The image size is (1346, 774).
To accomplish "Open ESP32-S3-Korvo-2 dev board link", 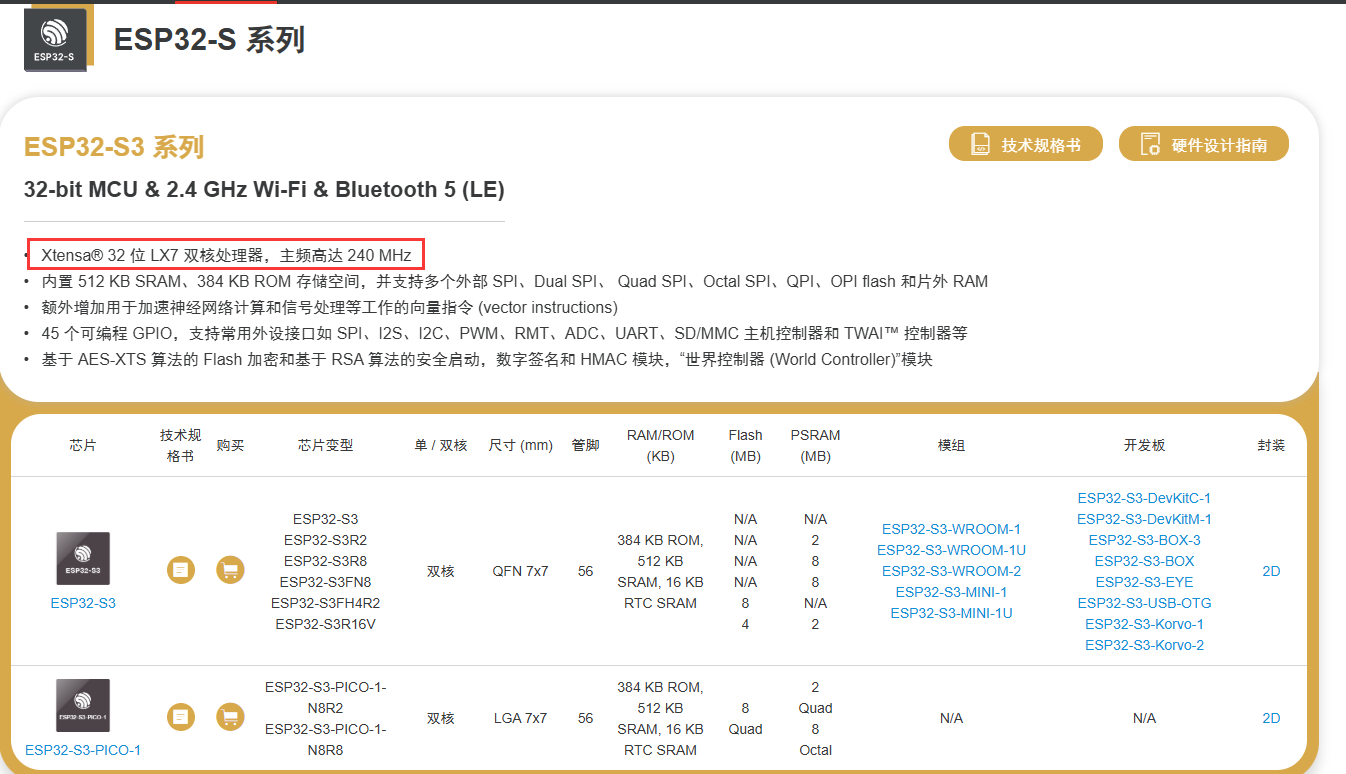I will 1144,645.
